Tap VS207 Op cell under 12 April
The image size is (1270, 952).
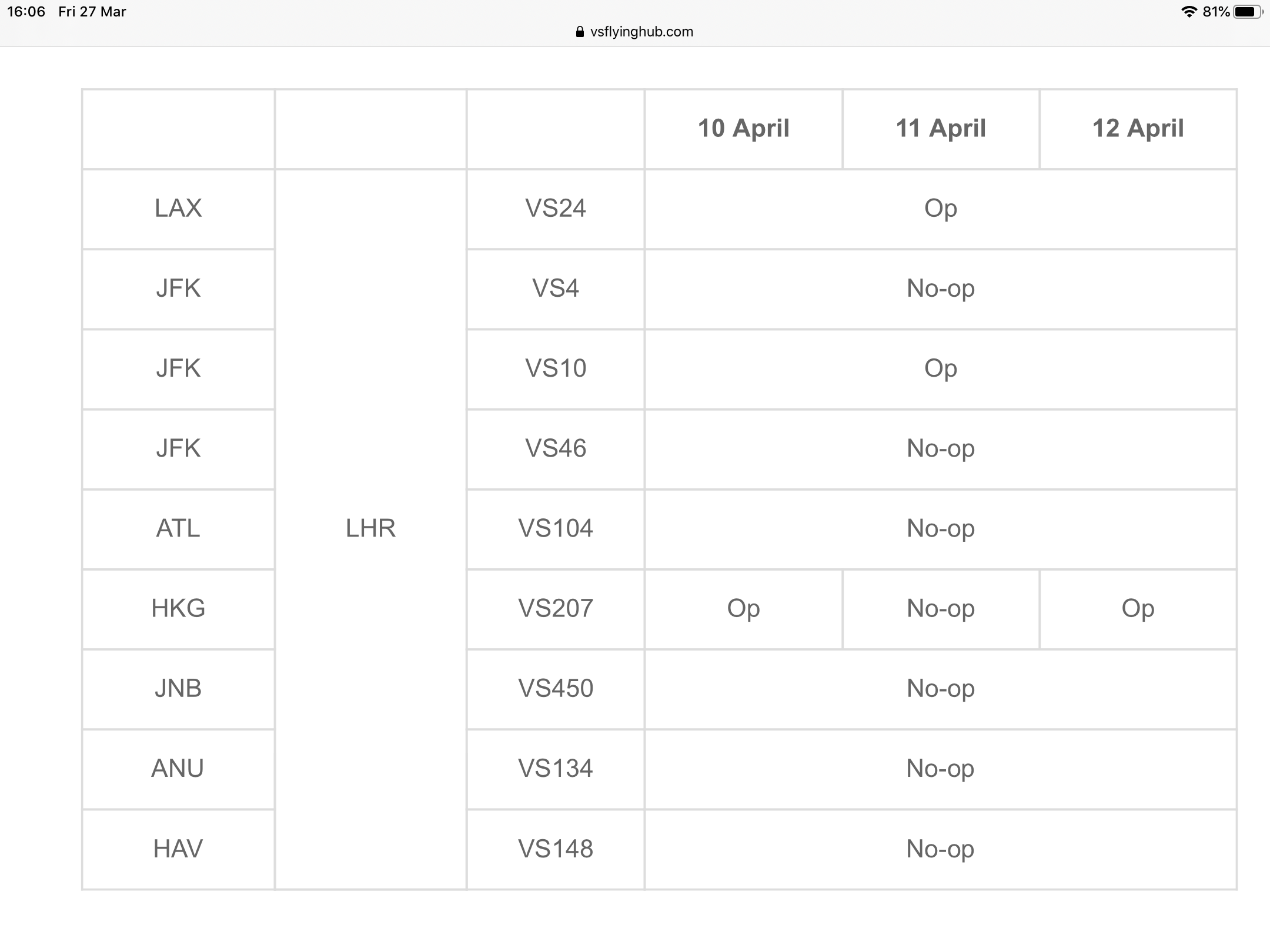coord(1138,609)
